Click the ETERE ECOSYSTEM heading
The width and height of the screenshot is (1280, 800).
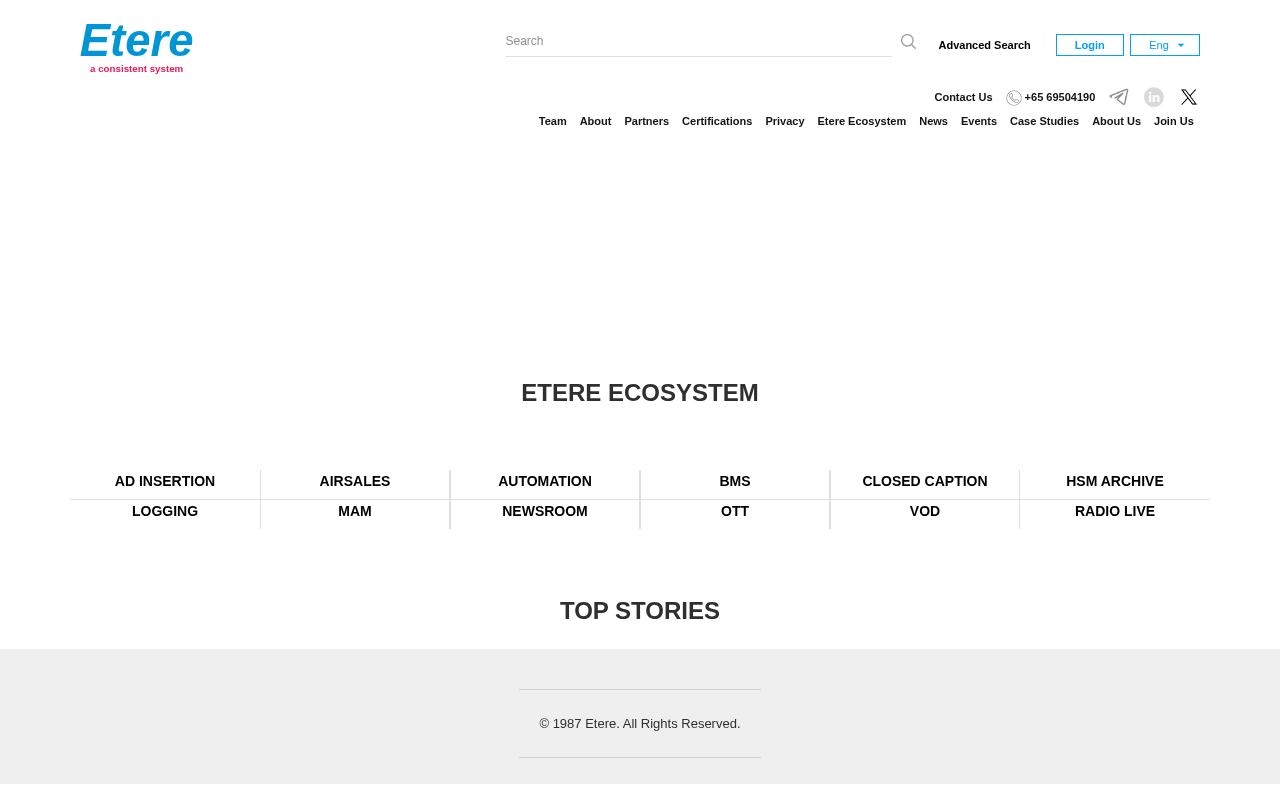pos(640,393)
